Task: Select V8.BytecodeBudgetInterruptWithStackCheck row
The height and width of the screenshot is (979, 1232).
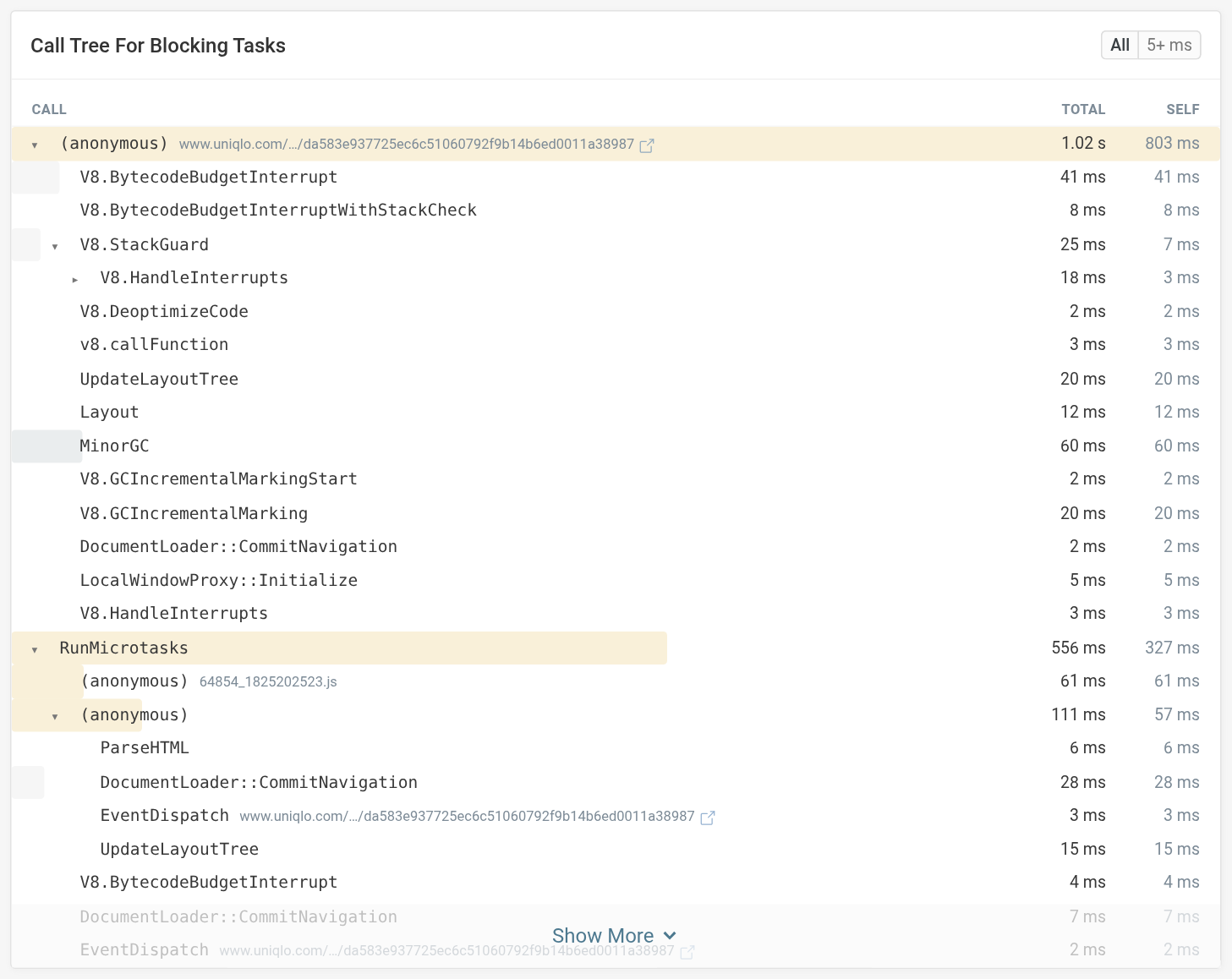Action: [x=616, y=210]
